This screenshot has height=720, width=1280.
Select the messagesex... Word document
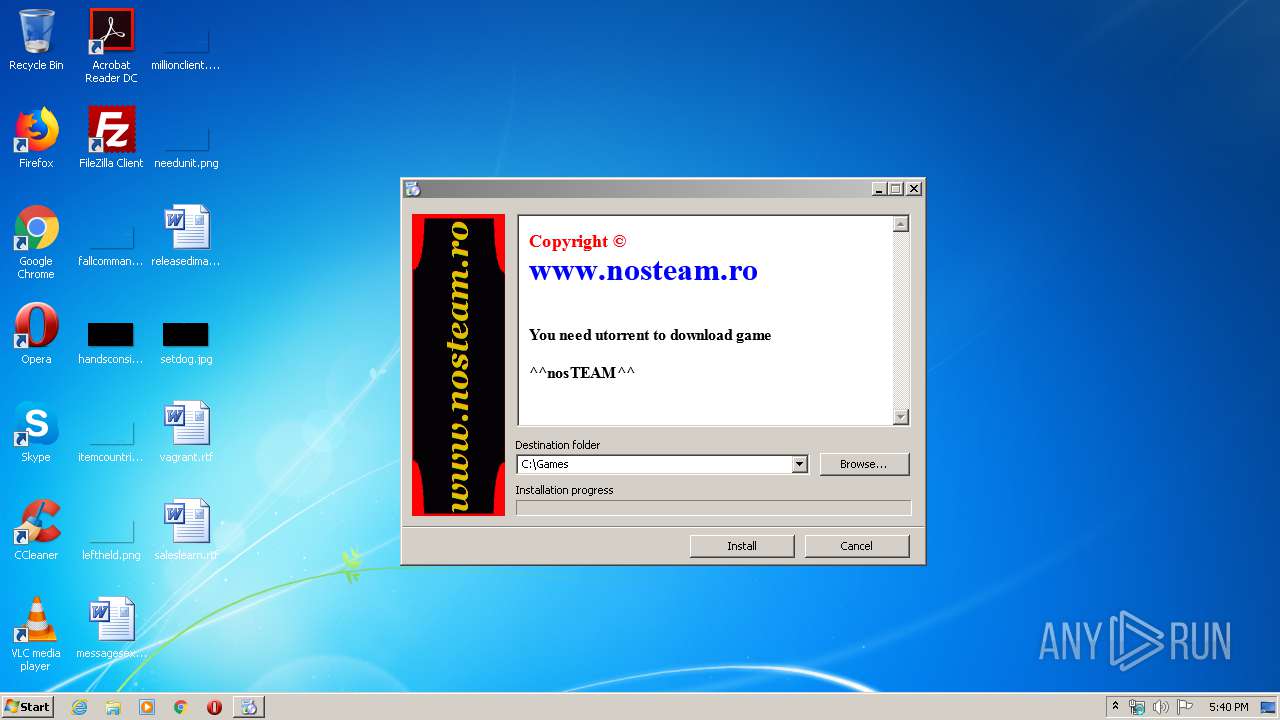click(x=111, y=628)
